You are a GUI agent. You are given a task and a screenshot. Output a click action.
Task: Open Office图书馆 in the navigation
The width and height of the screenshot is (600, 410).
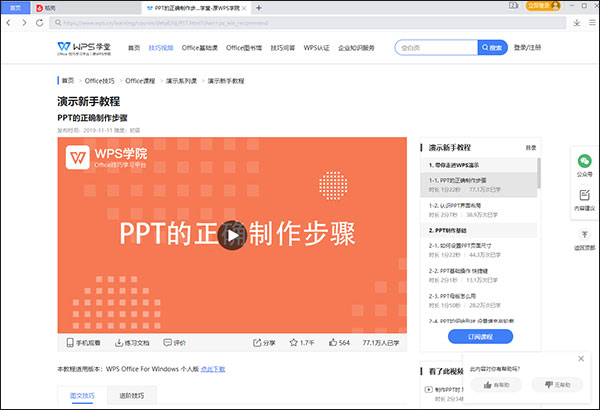pos(244,48)
